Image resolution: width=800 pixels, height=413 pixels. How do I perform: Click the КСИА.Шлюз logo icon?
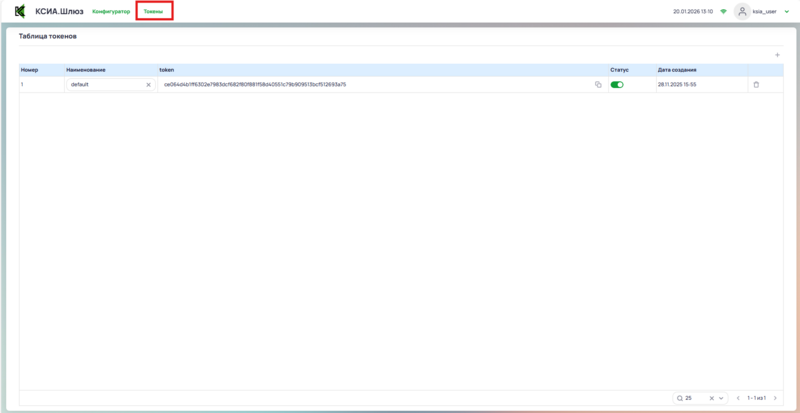pos(19,11)
